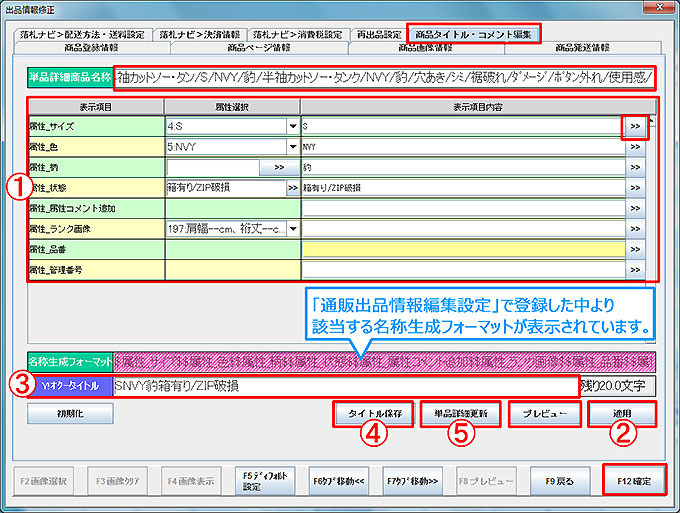Click F6 タブ移動<< button
The width and height of the screenshot is (680, 513).
pos(339,481)
